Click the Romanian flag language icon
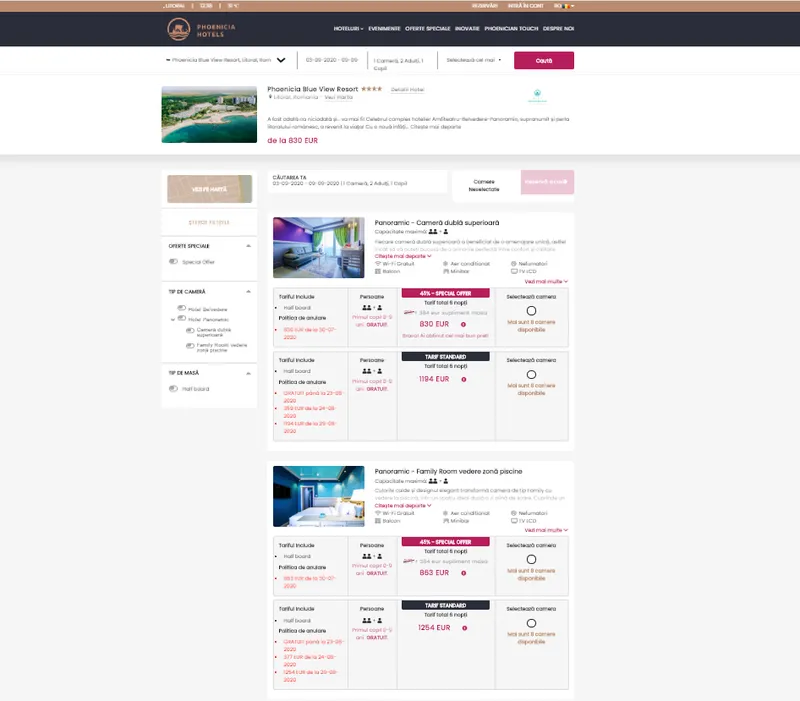The image size is (800, 701). [x=565, y=6]
